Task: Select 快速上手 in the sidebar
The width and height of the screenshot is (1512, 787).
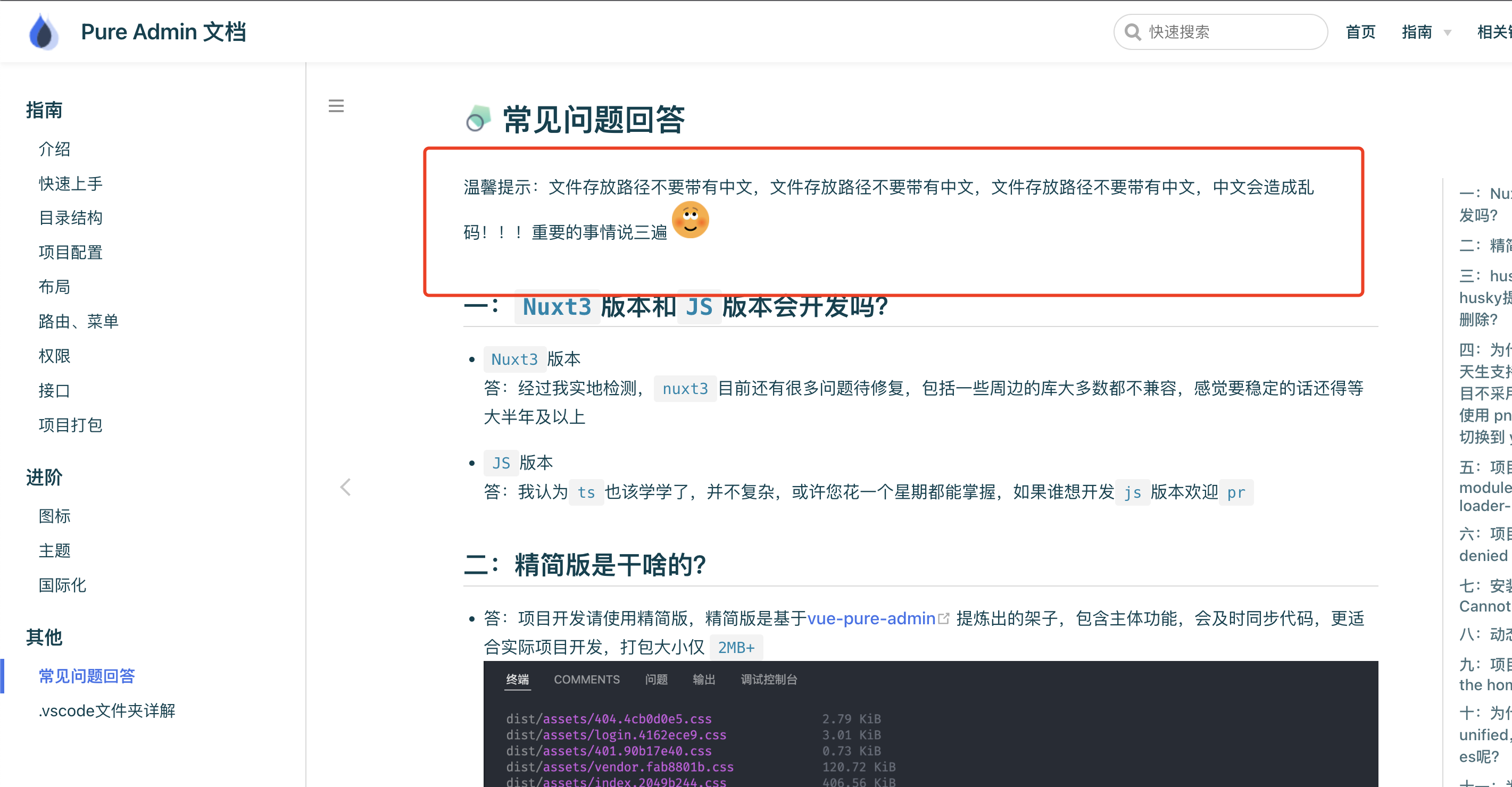Action: (70, 183)
